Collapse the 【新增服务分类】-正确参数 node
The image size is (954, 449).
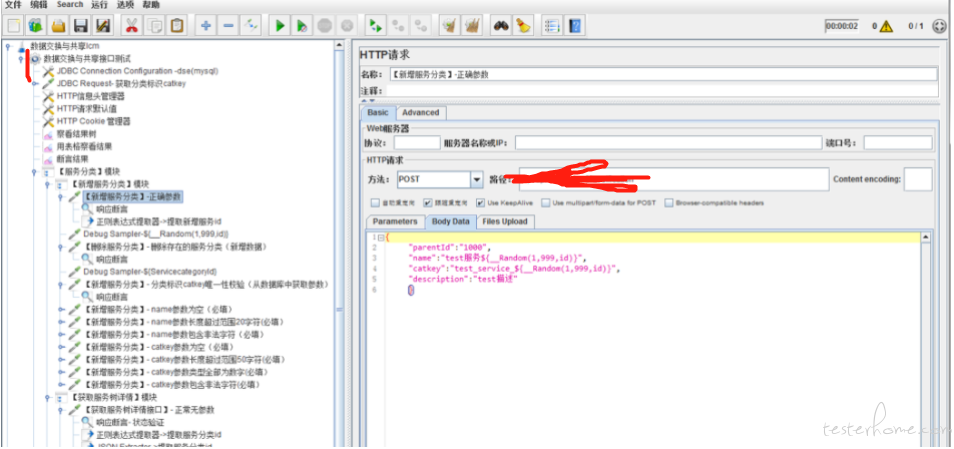point(60,197)
